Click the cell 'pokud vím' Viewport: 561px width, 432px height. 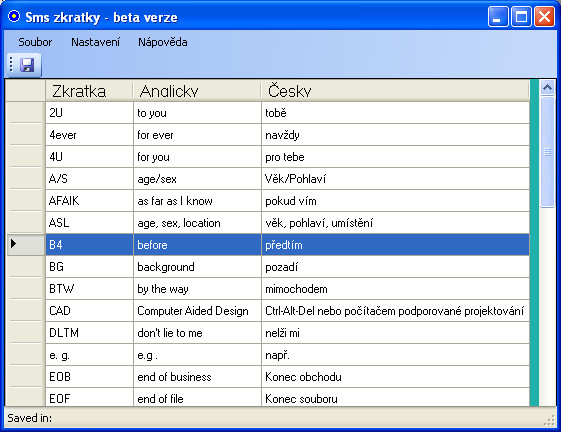tap(395, 201)
